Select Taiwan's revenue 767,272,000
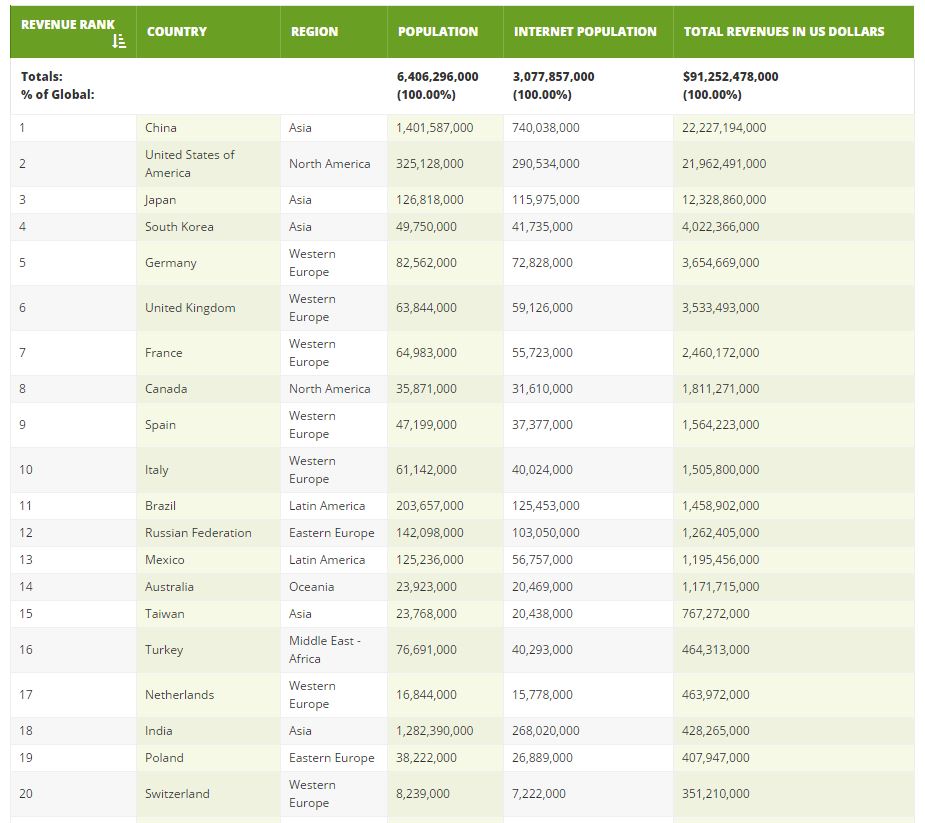The image size is (925, 823). tap(716, 614)
